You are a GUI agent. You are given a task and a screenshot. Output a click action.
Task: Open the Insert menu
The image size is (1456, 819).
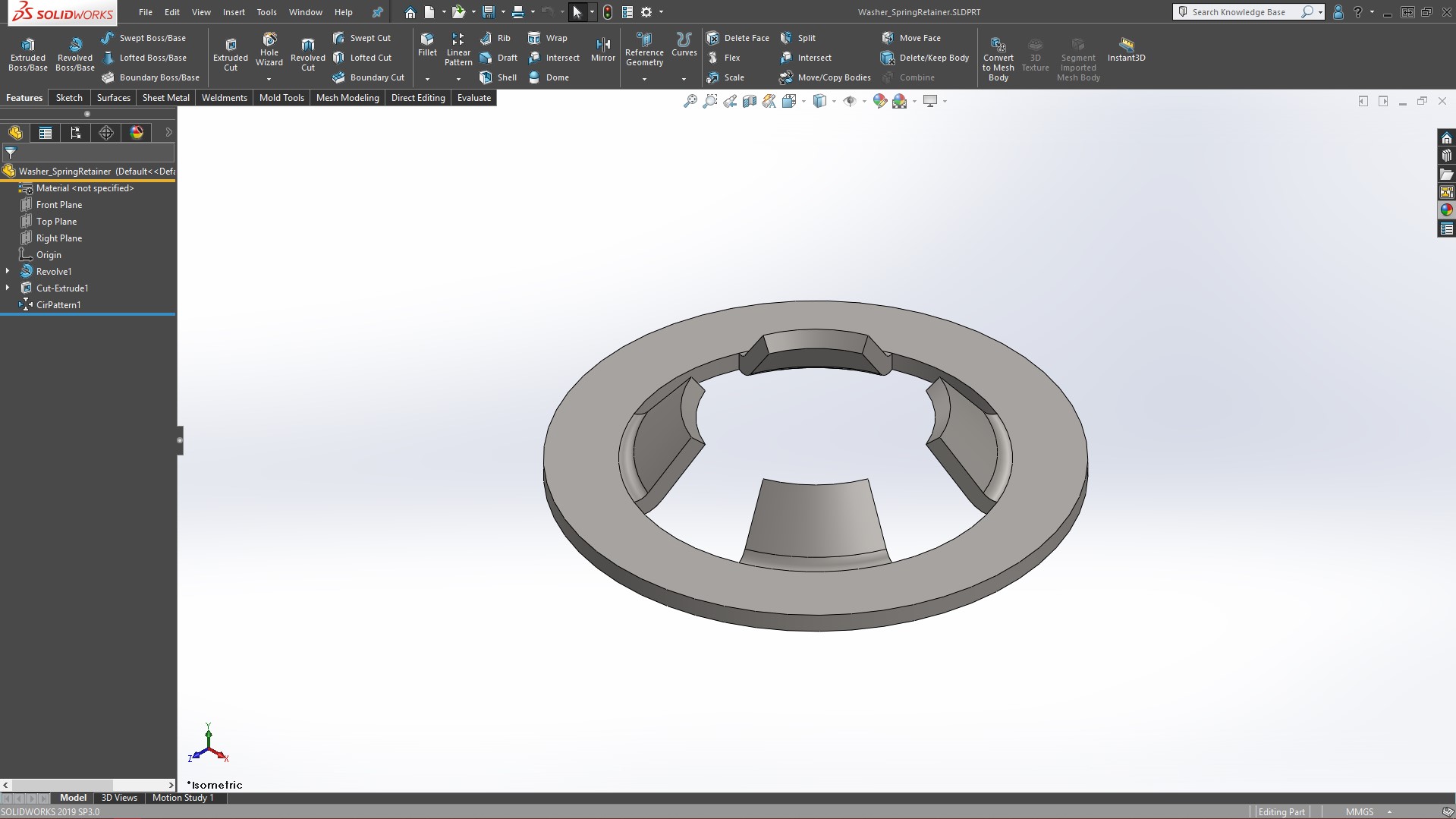[233, 12]
